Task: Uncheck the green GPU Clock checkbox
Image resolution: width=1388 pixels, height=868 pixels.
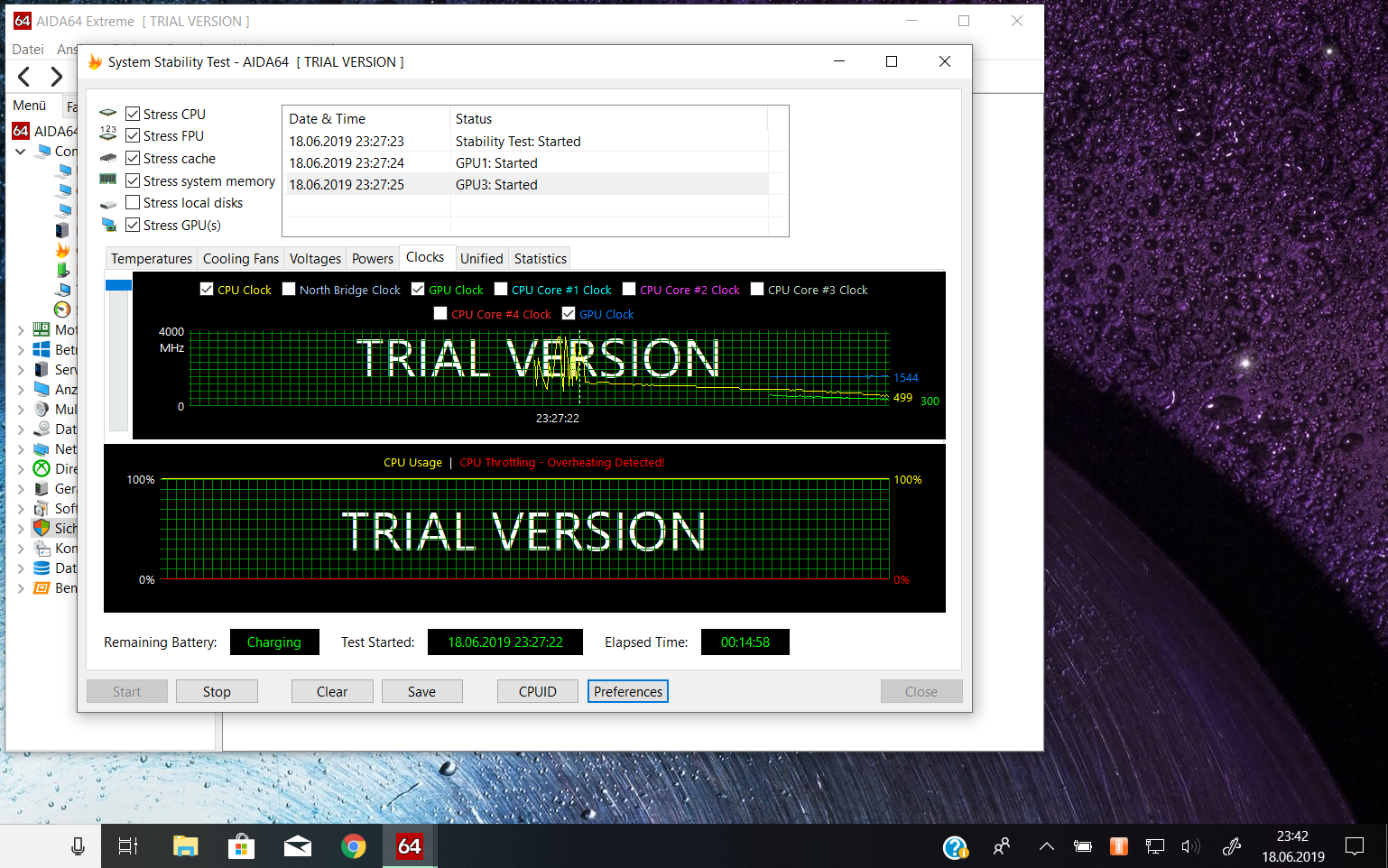Action: click(418, 289)
